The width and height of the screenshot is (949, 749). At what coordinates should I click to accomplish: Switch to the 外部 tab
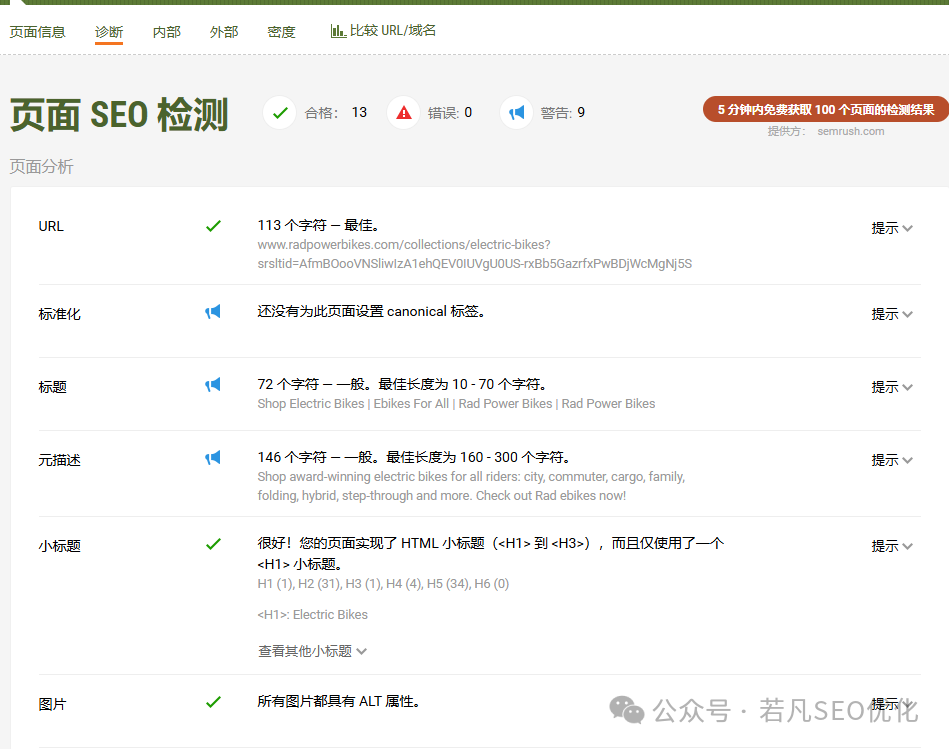(x=224, y=32)
